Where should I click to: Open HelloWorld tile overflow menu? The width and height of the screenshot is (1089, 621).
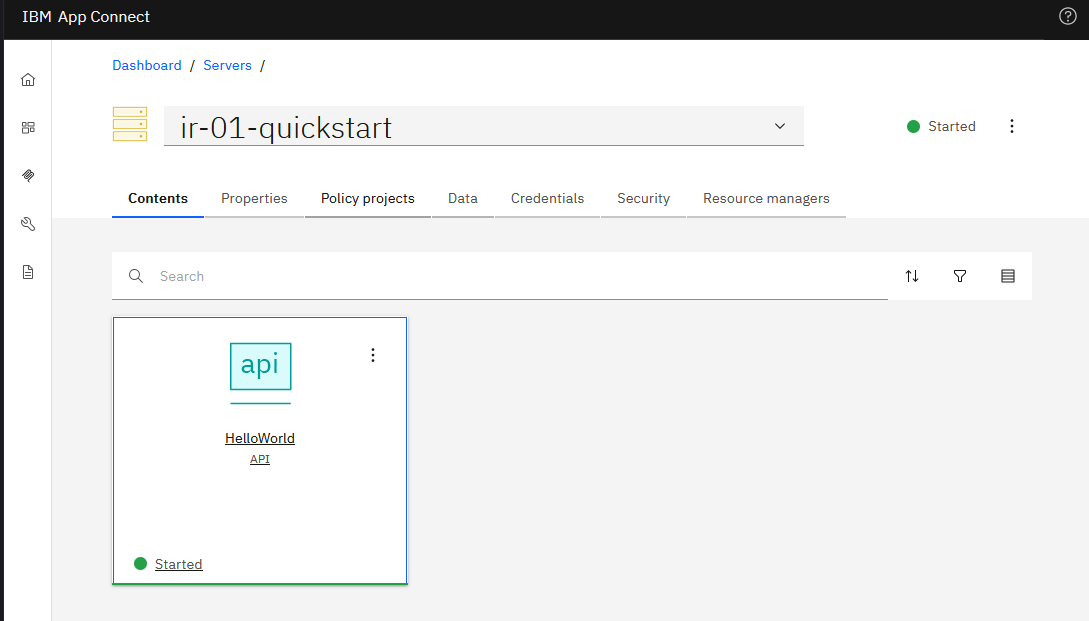tap(373, 355)
